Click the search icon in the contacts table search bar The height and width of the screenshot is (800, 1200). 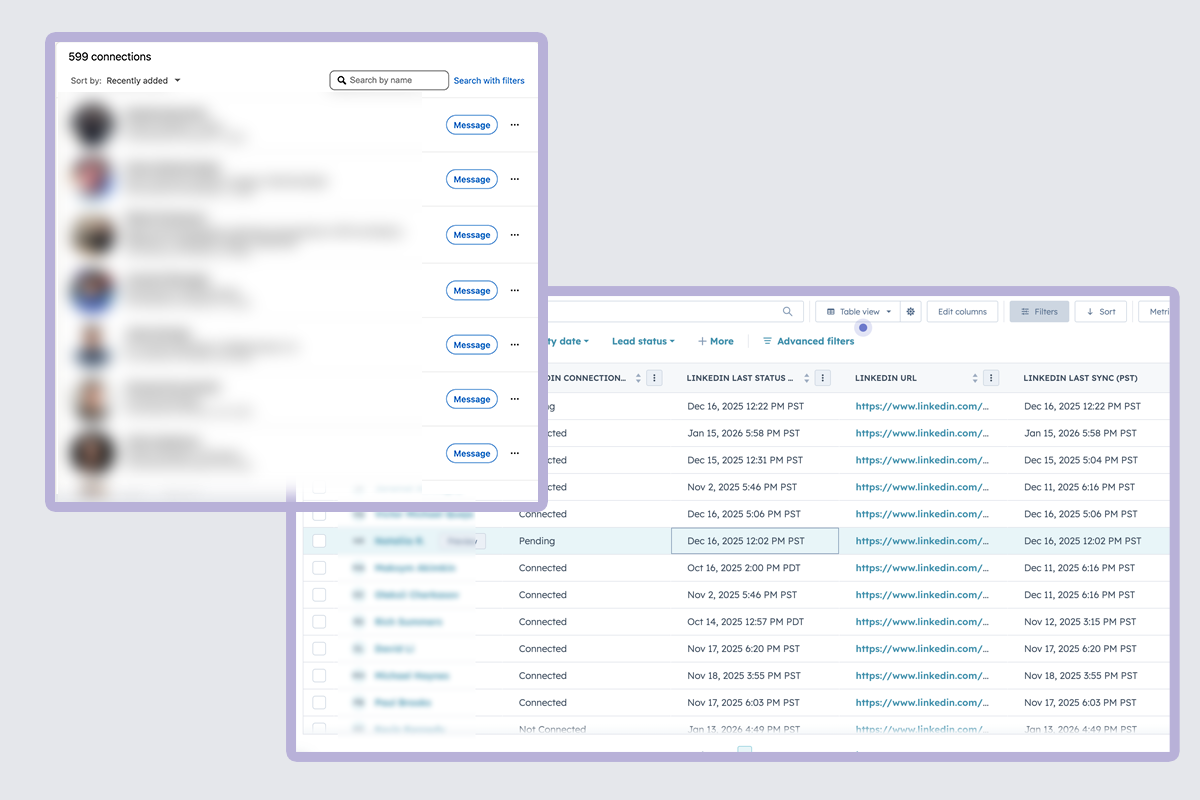[x=787, y=311]
